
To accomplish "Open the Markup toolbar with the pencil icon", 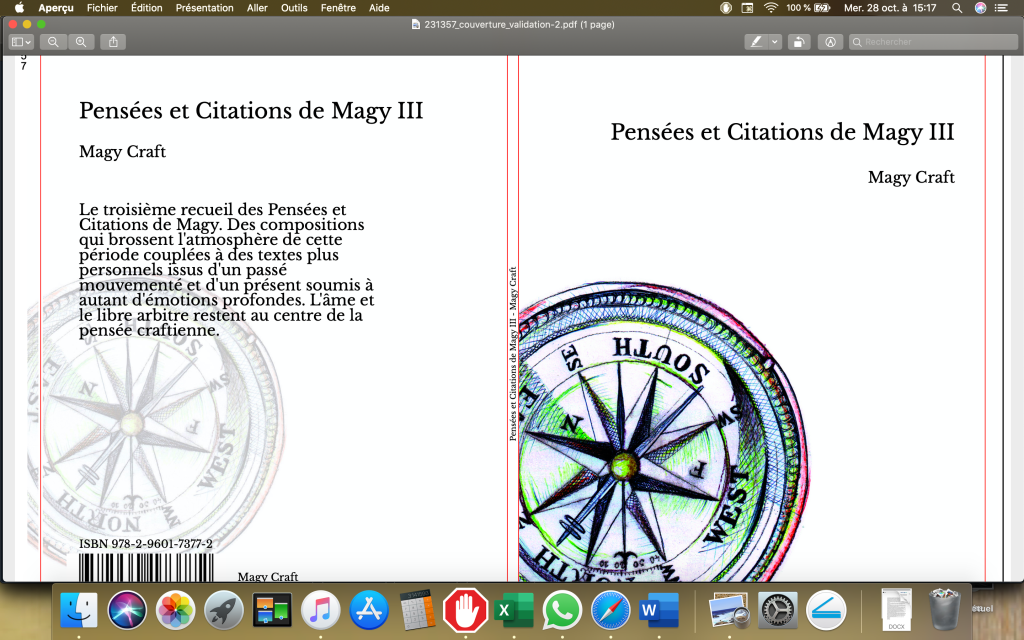I will pos(830,42).
